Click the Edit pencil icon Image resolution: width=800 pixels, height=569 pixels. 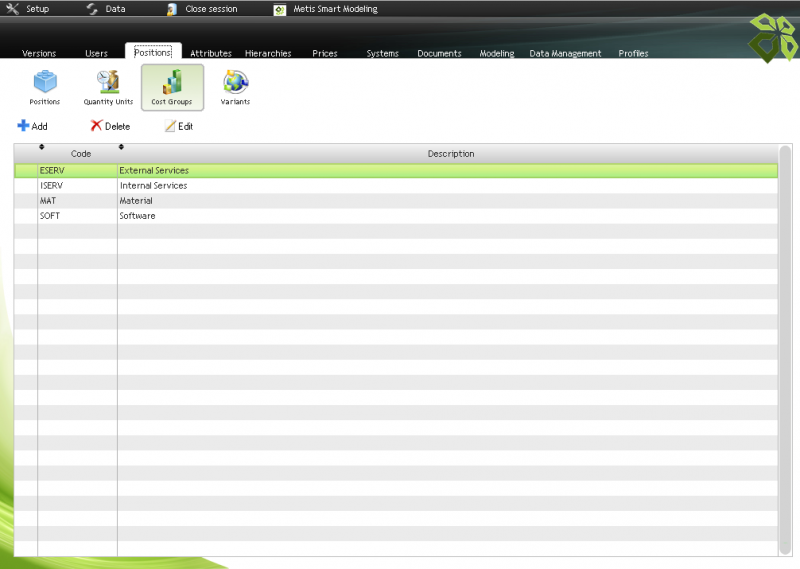pyautogui.click(x=170, y=126)
